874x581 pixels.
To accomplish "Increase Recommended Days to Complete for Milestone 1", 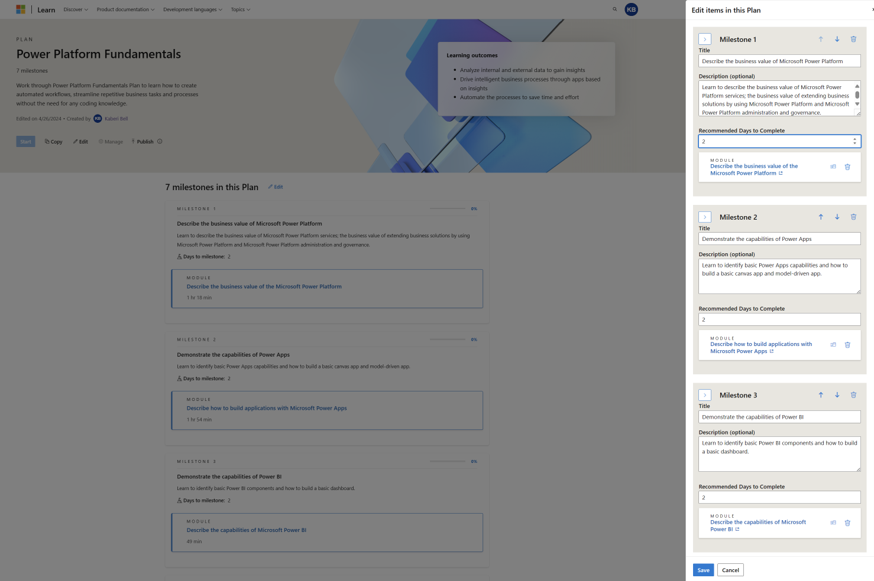I will [x=855, y=137].
